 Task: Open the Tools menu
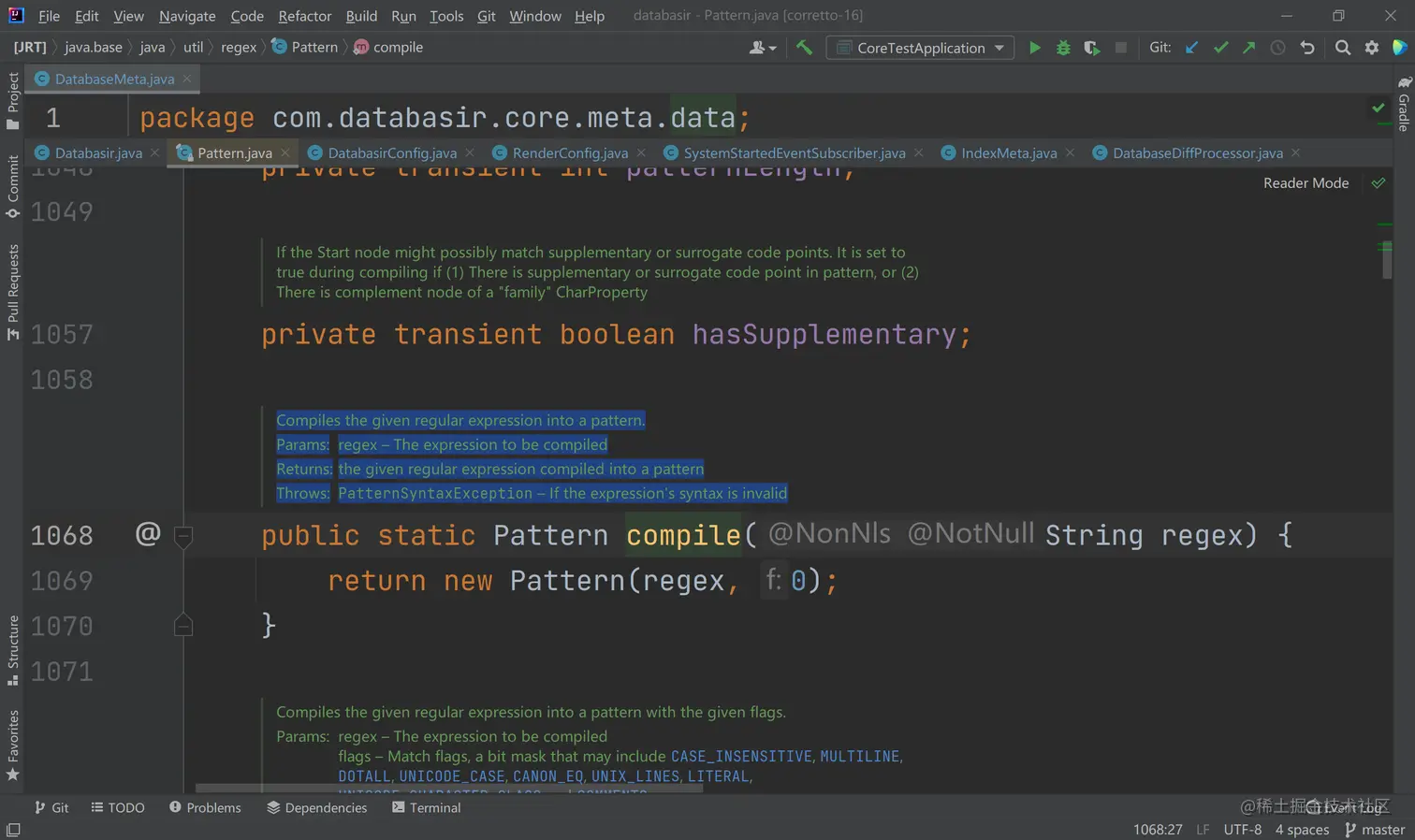(x=446, y=16)
